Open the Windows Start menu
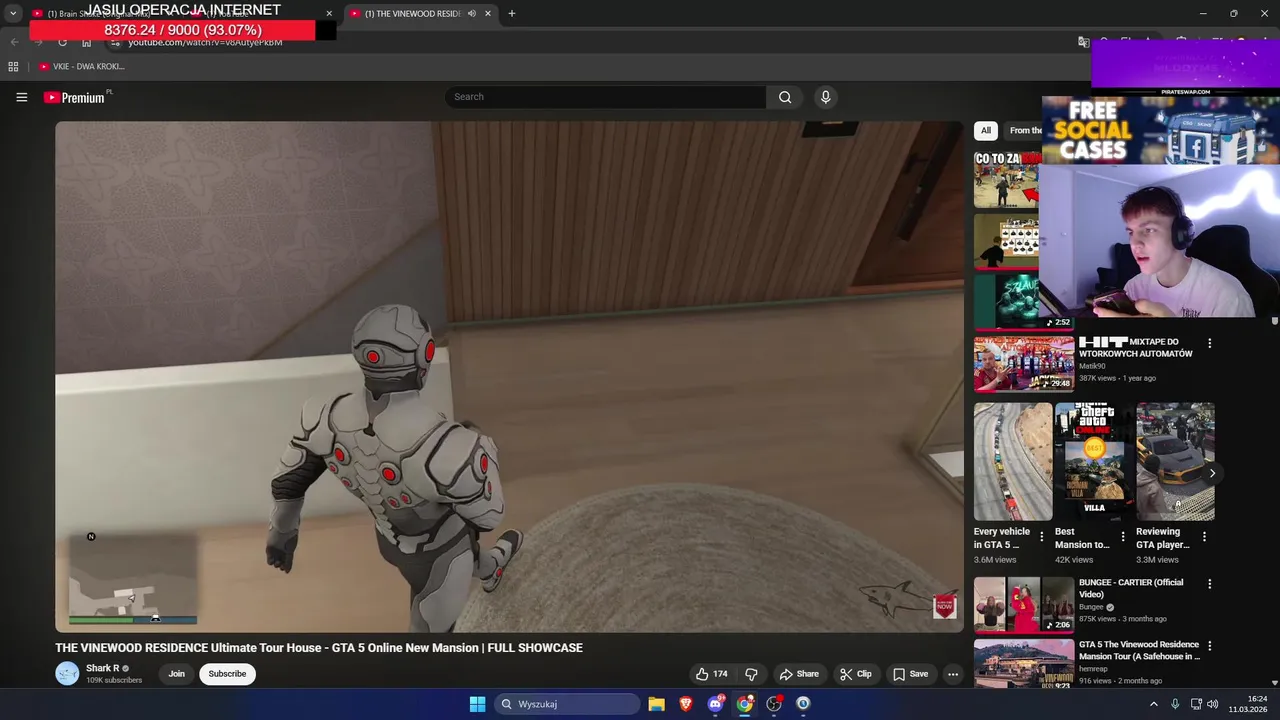The height and width of the screenshot is (720, 1280). pyautogui.click(x=477, y=704)
